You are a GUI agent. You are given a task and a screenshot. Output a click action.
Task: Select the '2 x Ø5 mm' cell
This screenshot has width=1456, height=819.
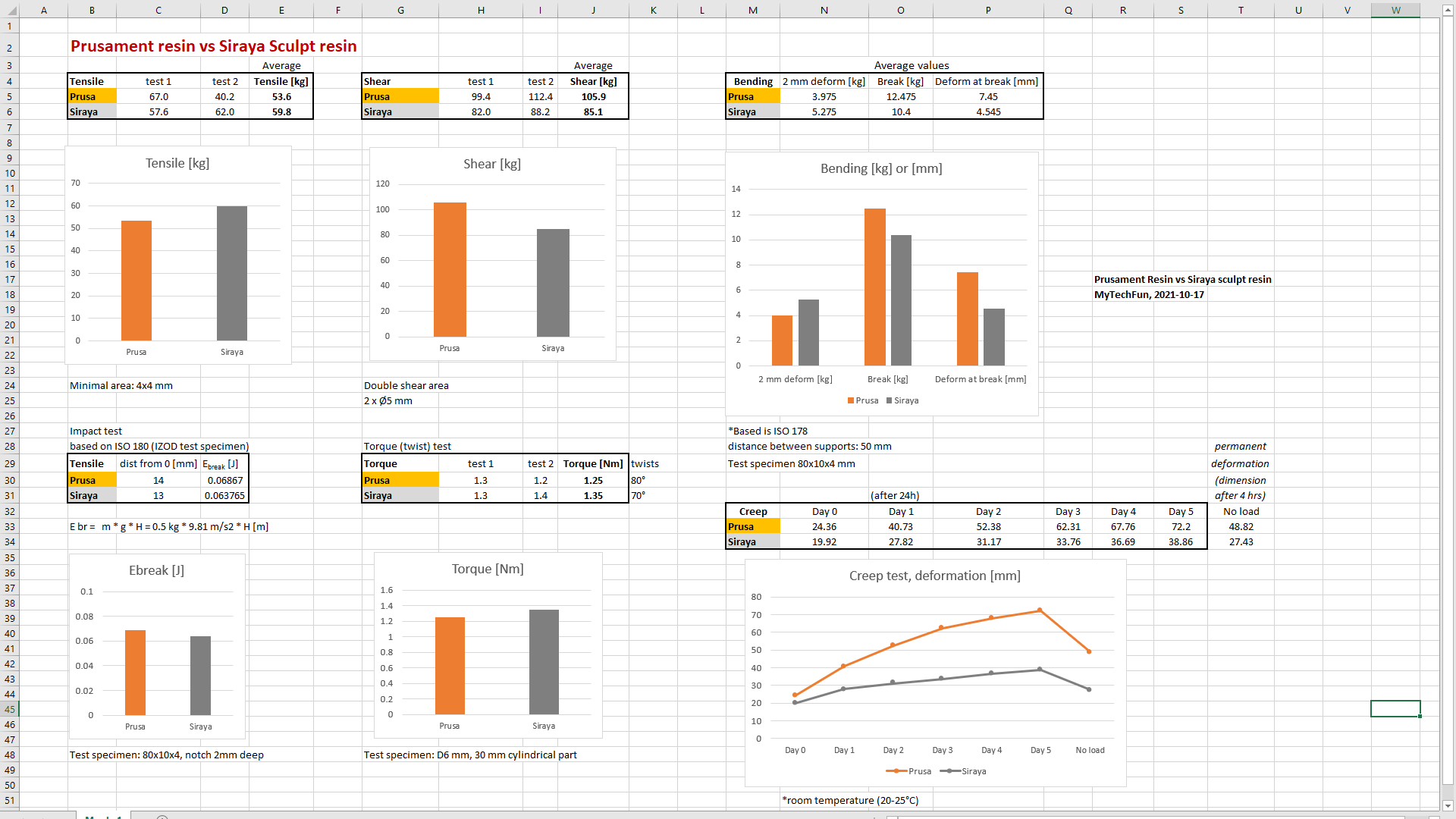point(388,400)
